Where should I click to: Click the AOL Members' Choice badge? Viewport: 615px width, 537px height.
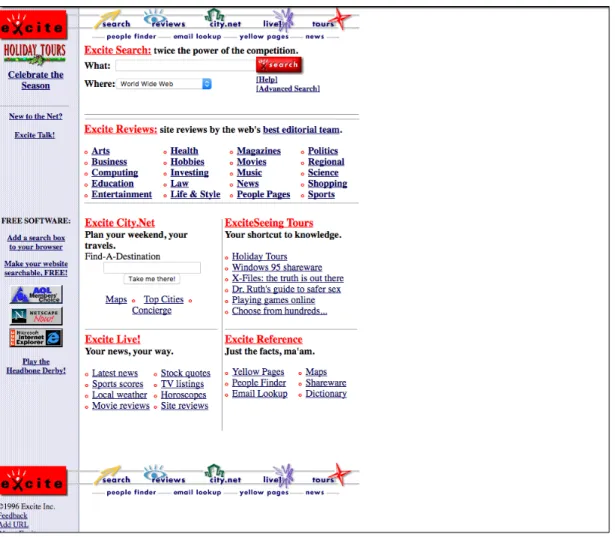pyautogui.click(x=36, y=295)
